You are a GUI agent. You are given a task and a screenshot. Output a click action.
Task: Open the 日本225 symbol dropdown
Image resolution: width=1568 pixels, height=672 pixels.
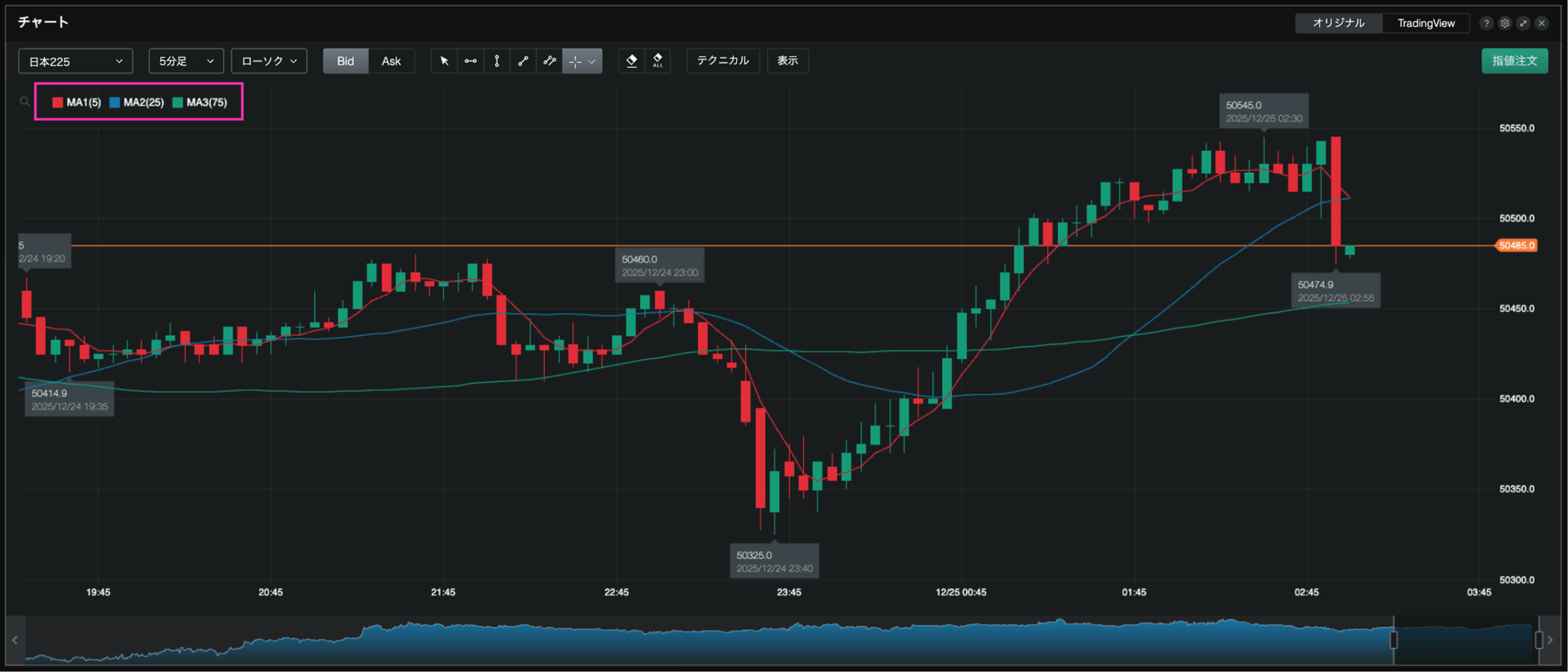click(x=75, y=61)
